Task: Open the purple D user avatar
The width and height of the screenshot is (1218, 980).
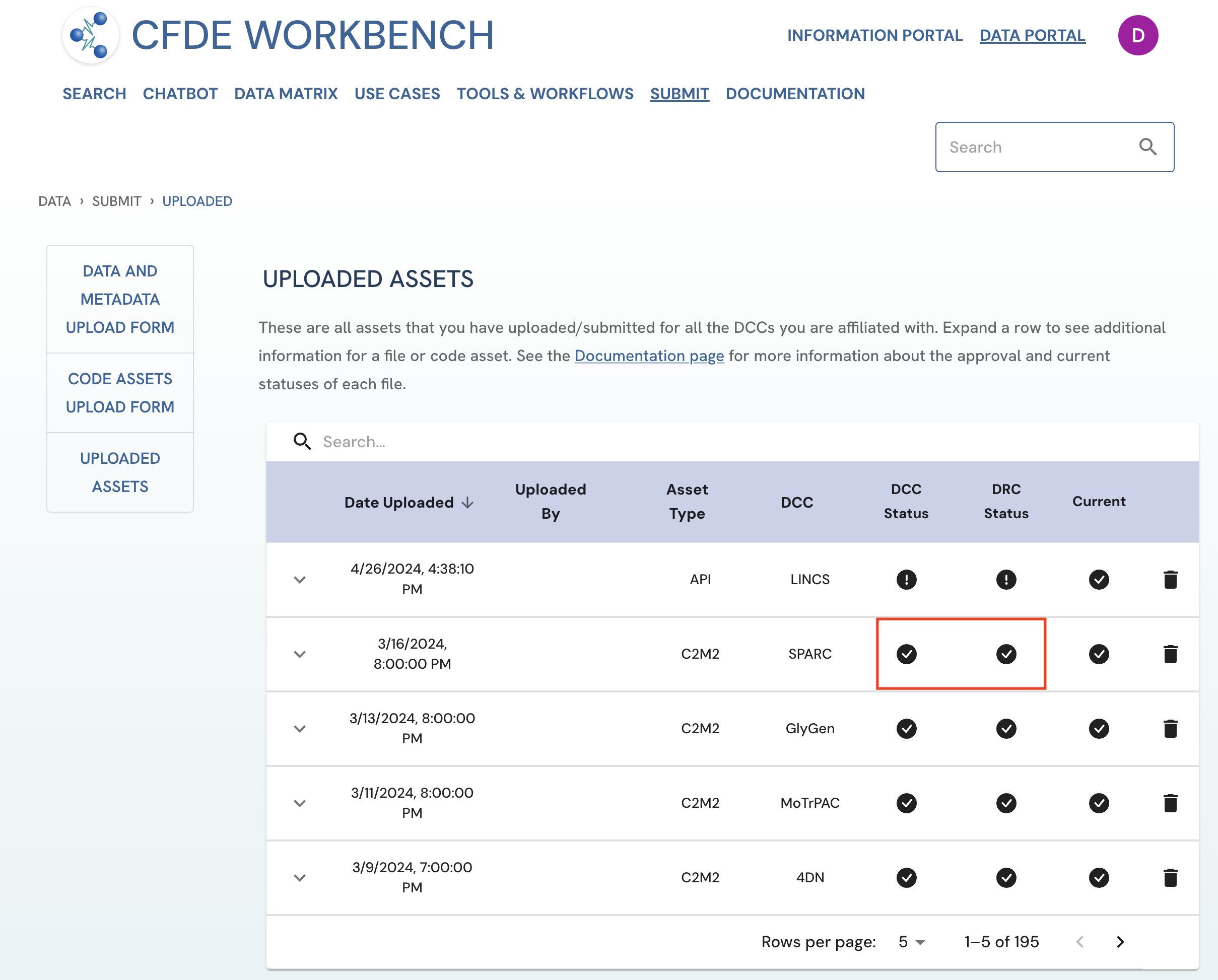Action: click(1138, 35)
